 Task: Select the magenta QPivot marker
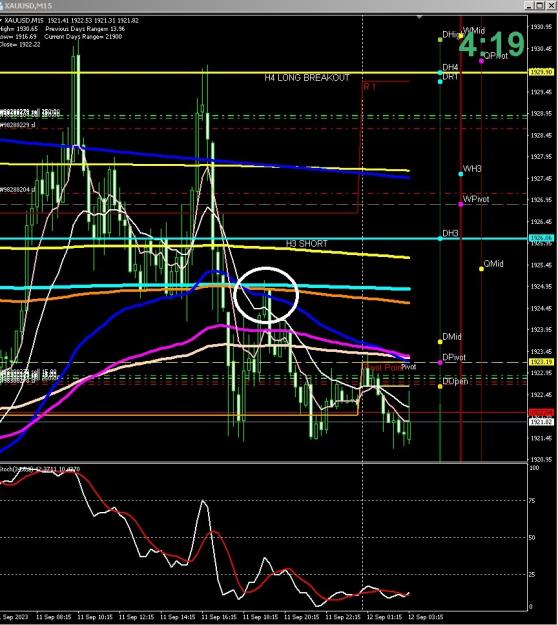click(x=481, y=61)
